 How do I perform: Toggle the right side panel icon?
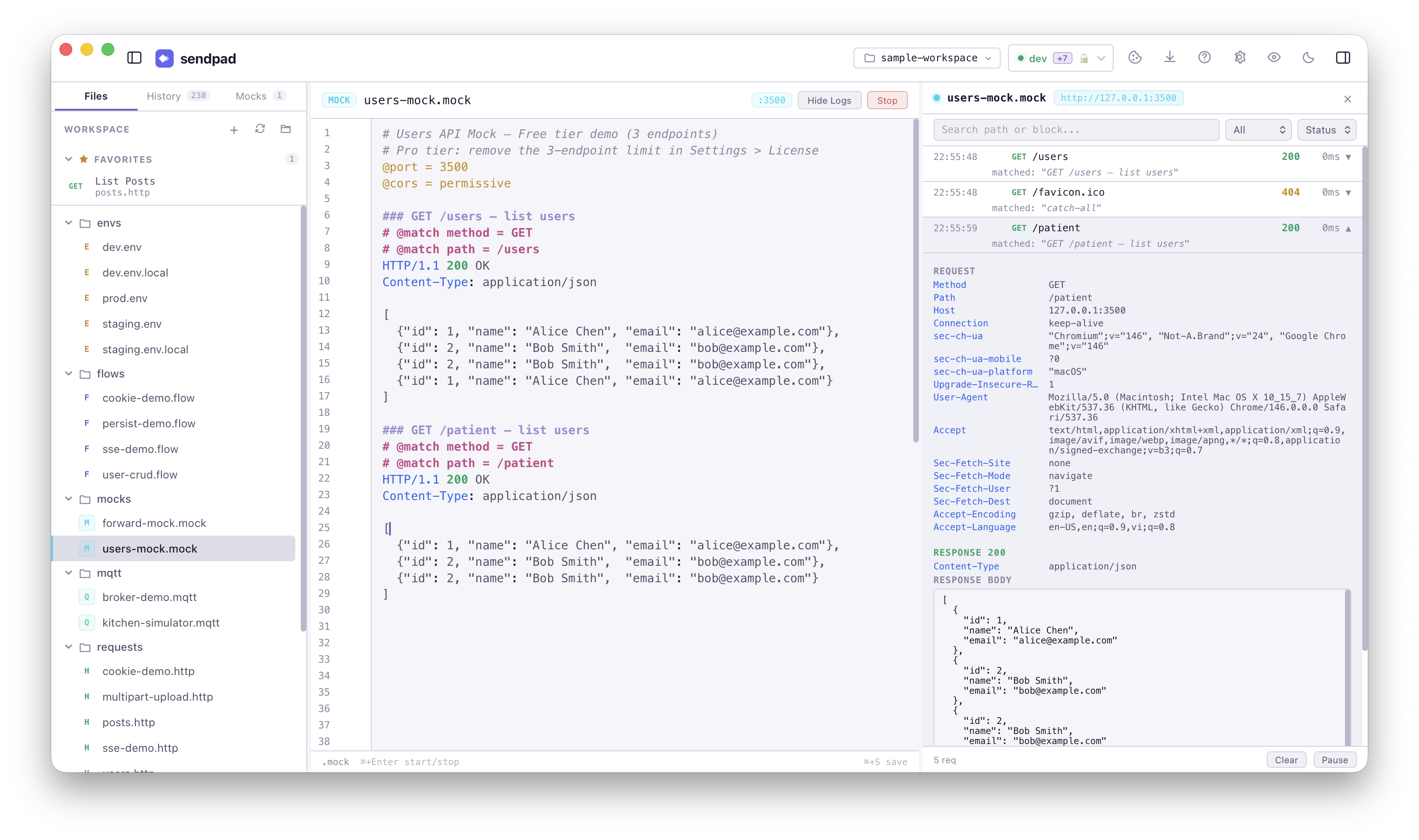coord(1343,58)
